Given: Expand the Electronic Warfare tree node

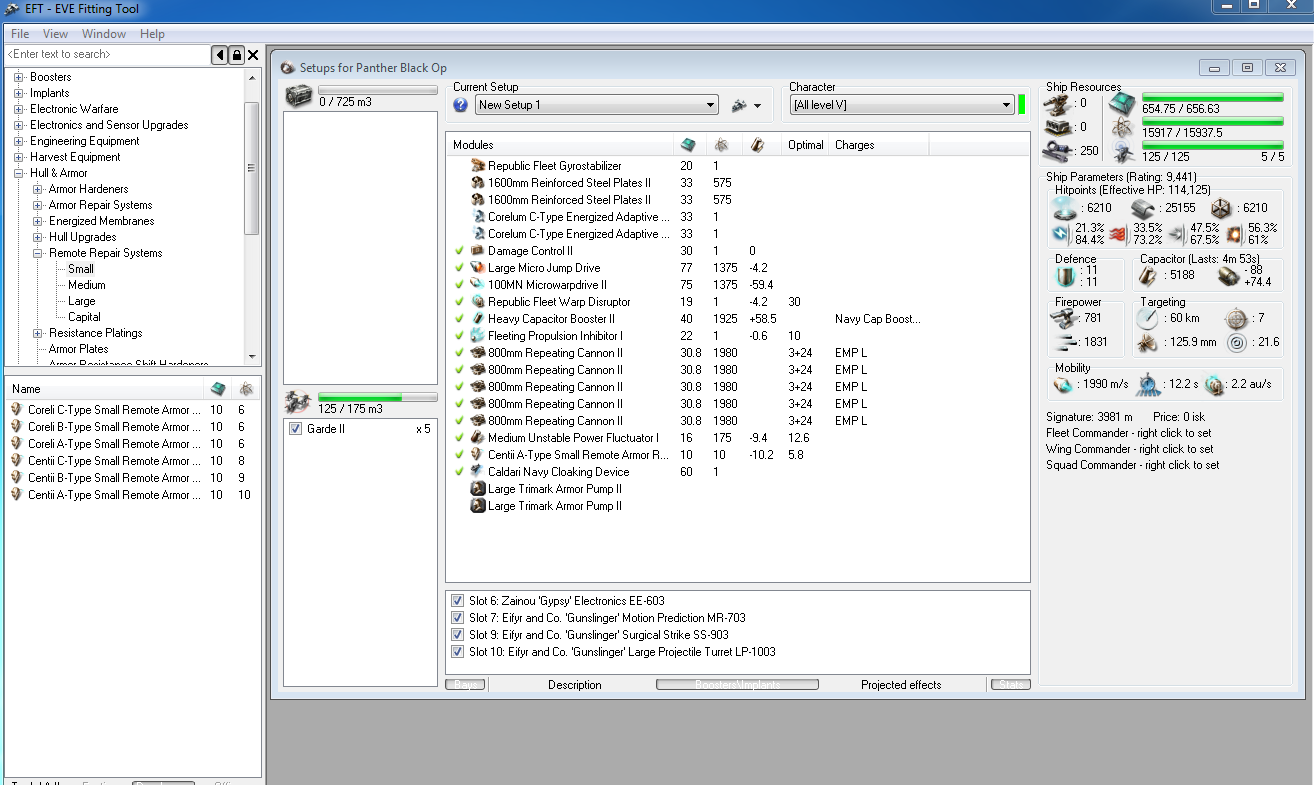Looking at the screenshot, I should pyautogui.click(x=18, y=109).
